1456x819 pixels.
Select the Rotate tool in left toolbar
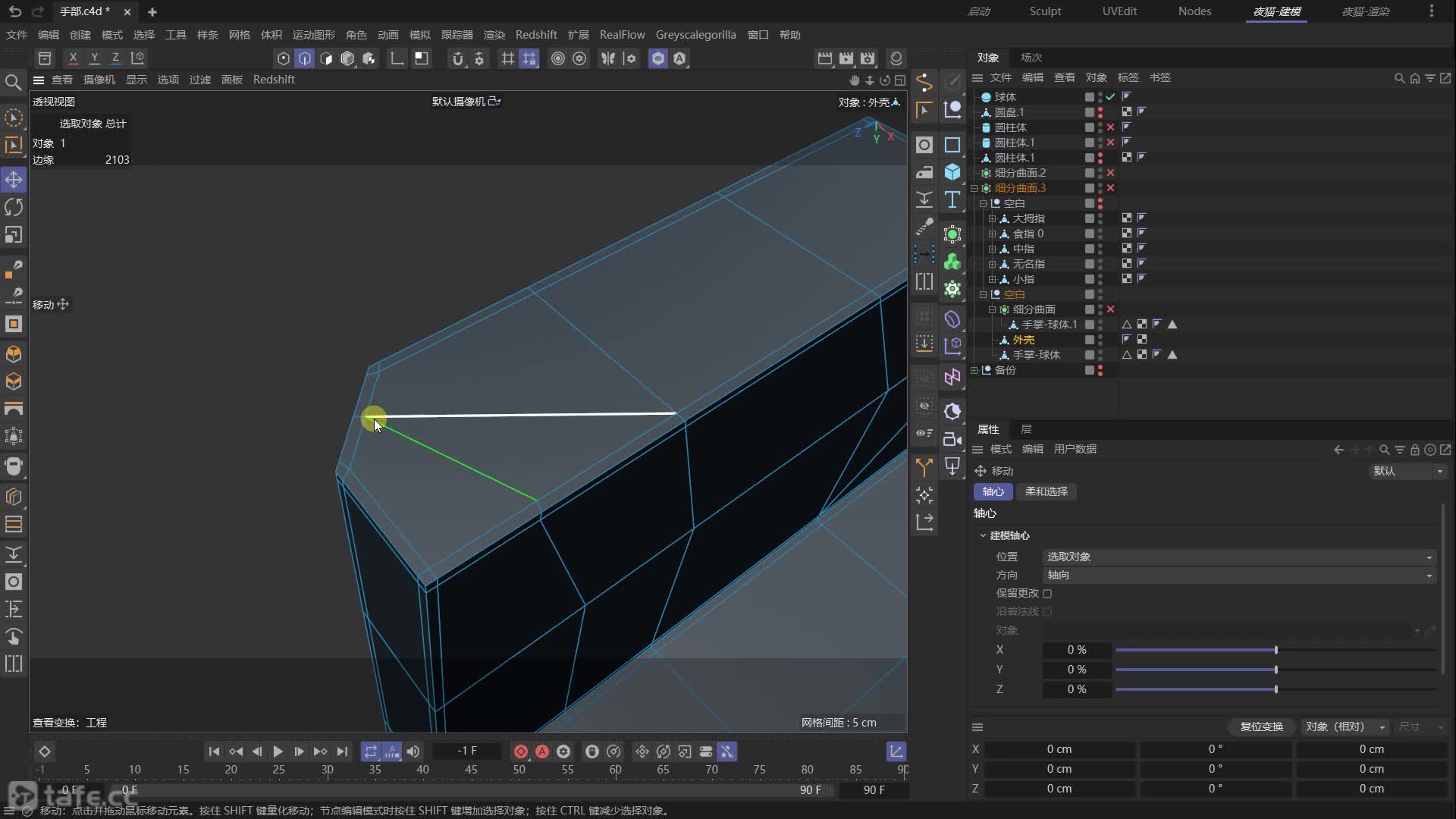pyautogui.click(x=14, y=207)
